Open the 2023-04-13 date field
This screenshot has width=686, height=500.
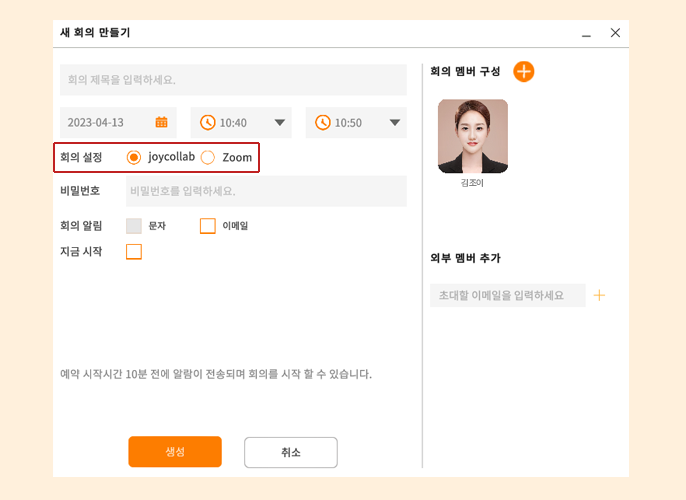click(x=118, y=122)
